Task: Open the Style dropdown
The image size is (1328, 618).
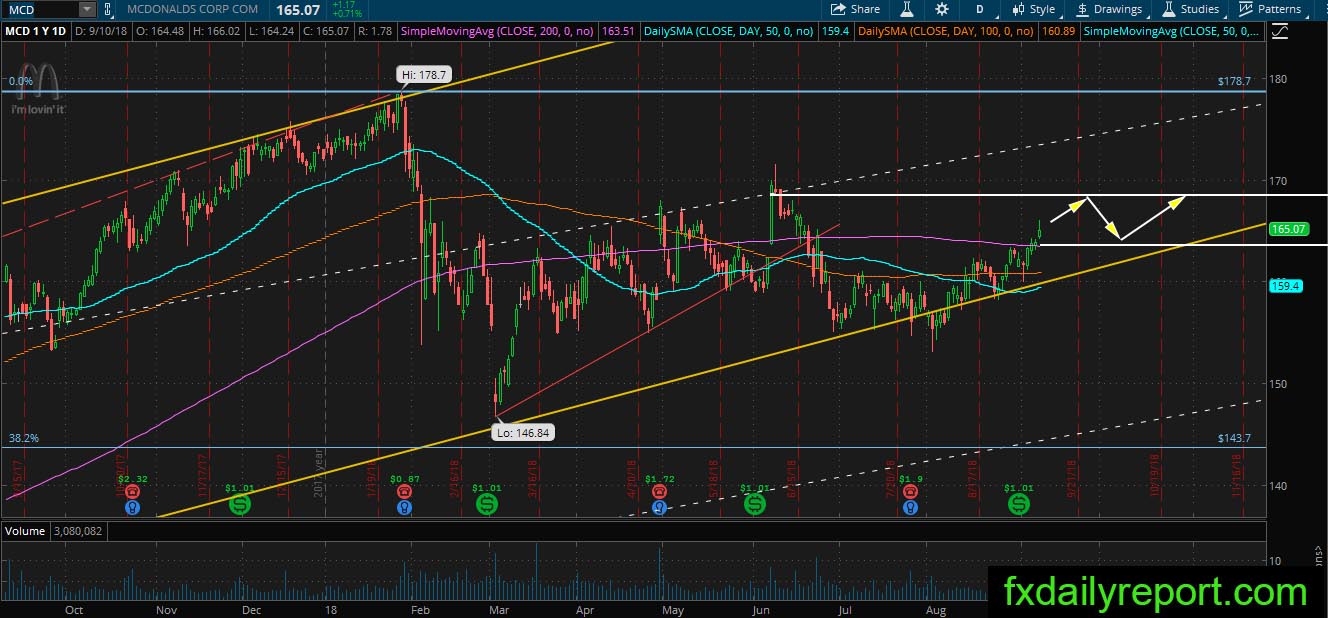Action: pos(1034,9)
